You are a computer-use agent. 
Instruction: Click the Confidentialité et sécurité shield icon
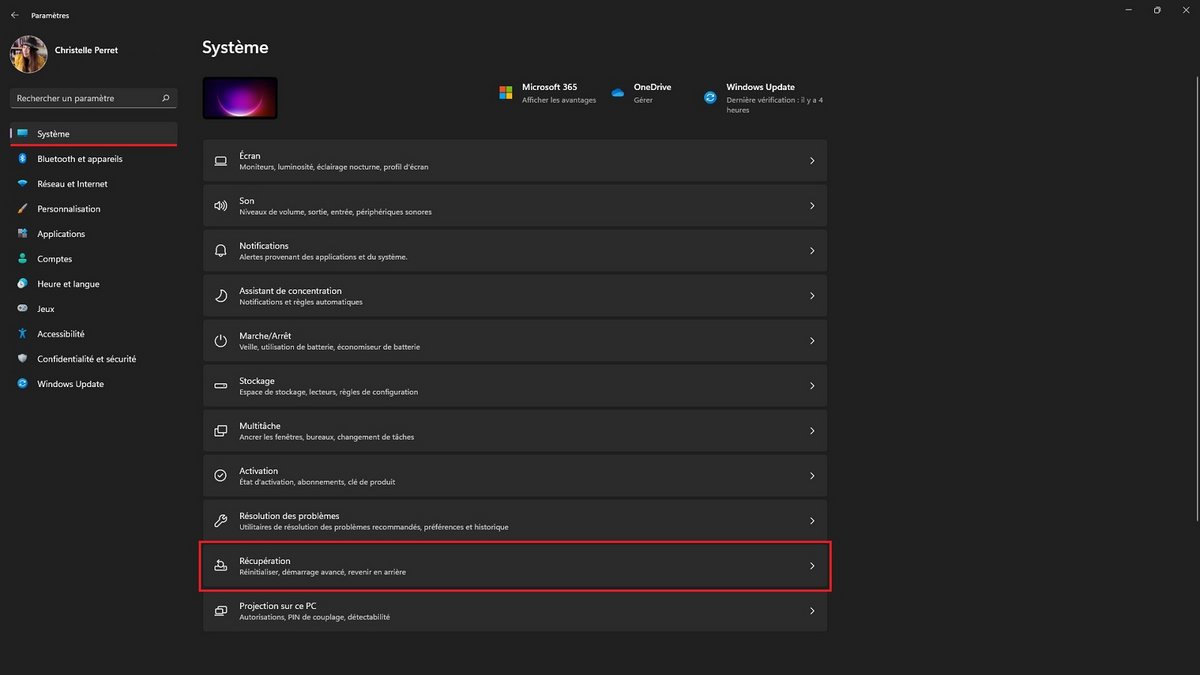22,359
